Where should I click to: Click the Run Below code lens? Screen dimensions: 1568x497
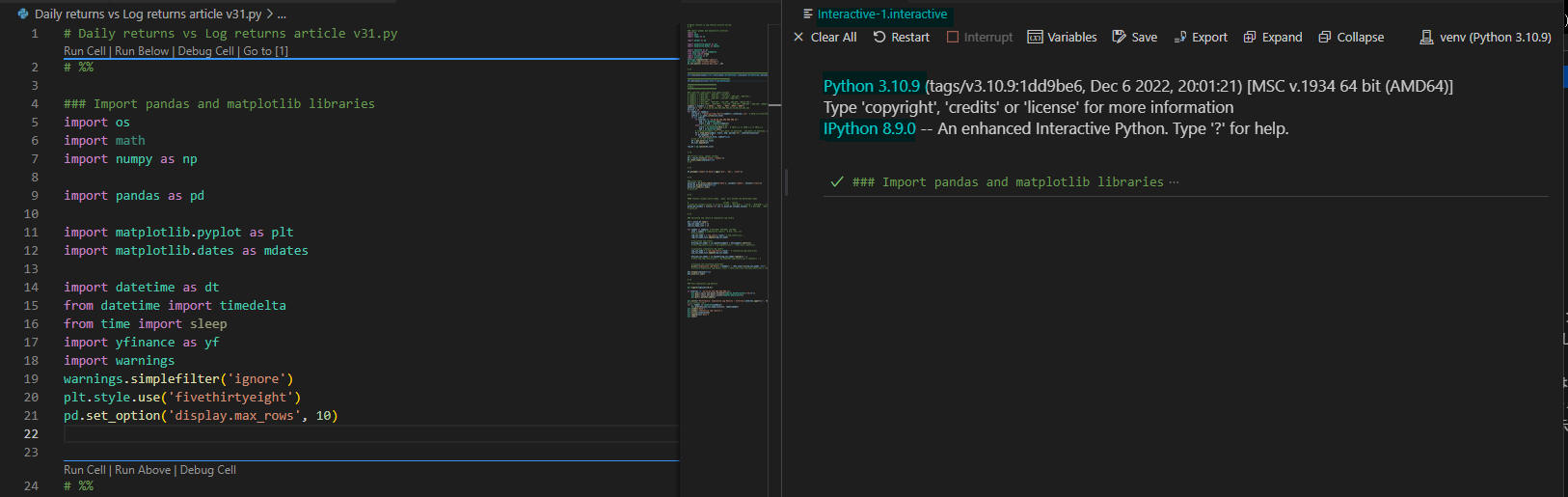[142, 51]
